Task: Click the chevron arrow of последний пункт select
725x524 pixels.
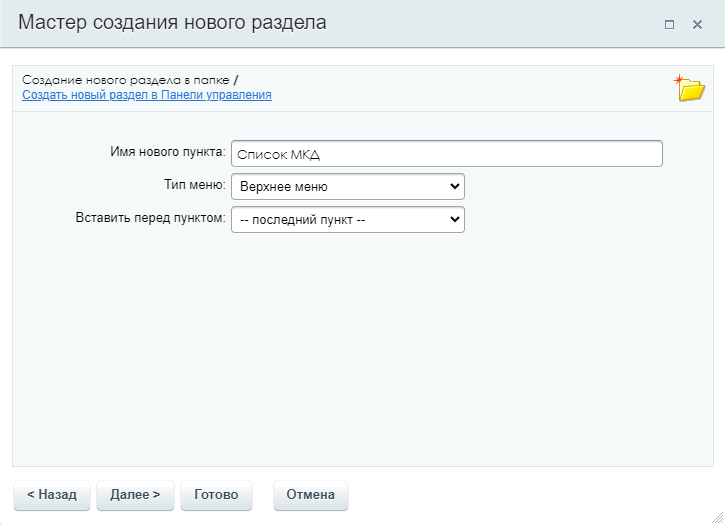Action: click(454, 219)
